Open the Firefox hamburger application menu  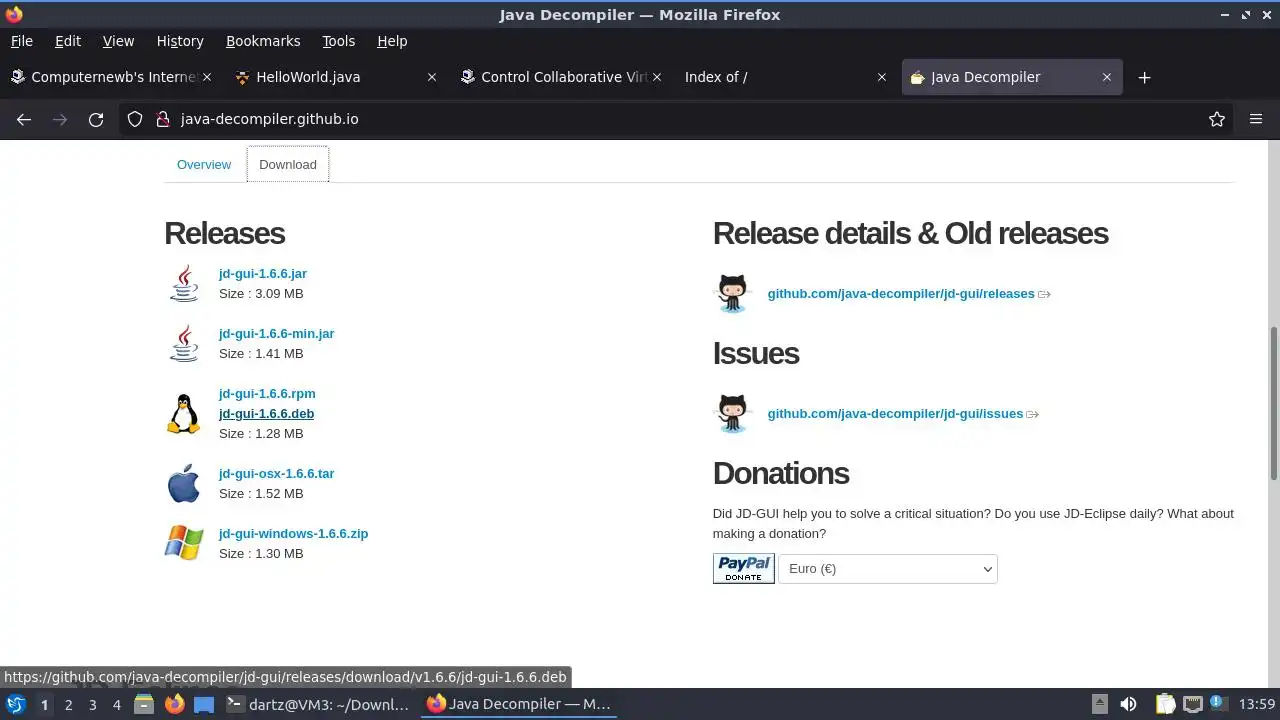coord(1256,119)
